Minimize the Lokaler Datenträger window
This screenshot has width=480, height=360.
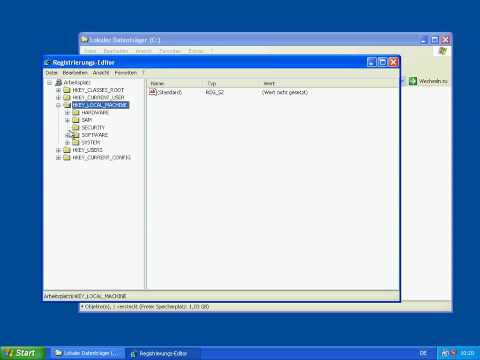click(x=424, y=40)
